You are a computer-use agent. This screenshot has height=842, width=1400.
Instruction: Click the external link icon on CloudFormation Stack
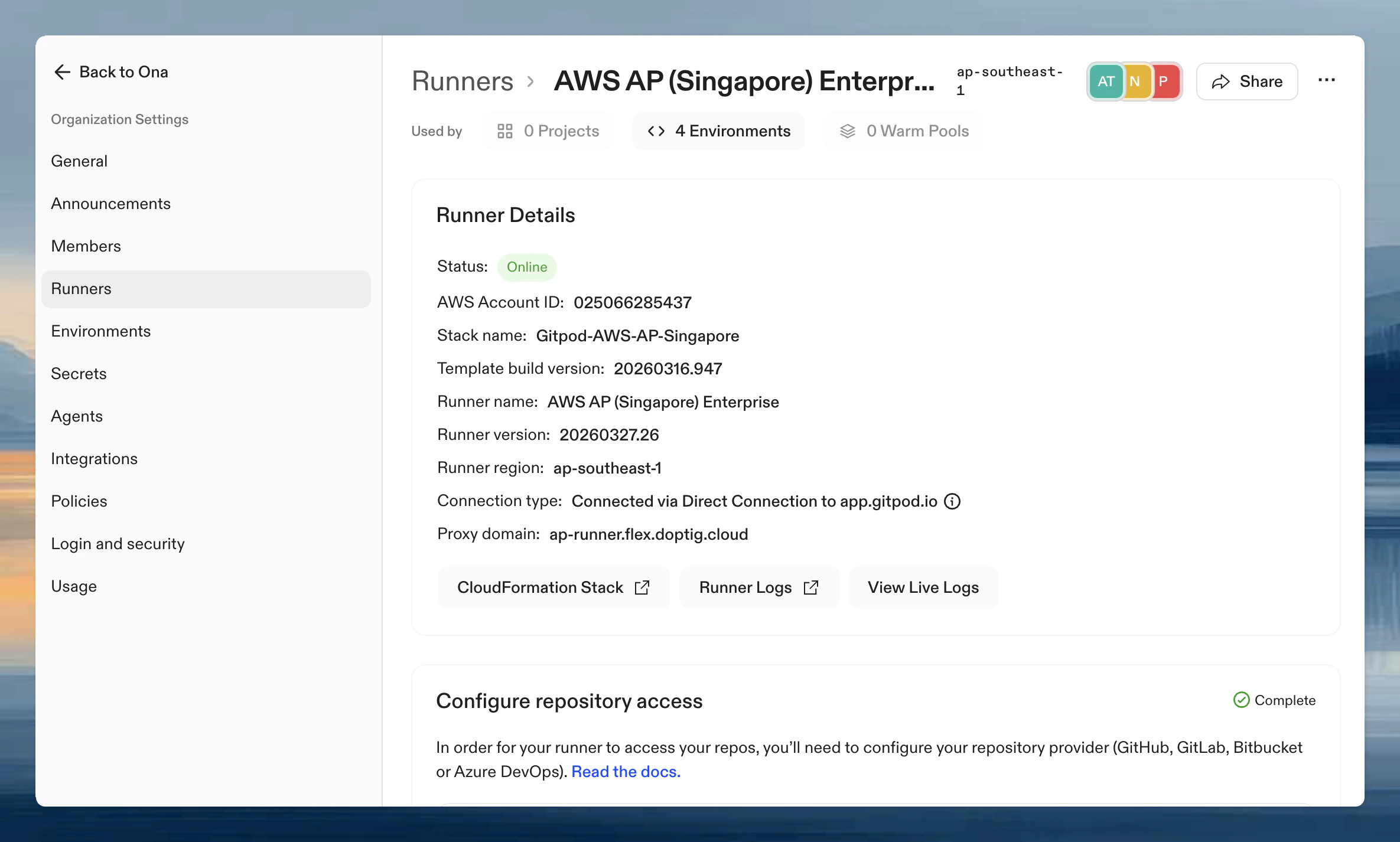(x=642, y=588)
